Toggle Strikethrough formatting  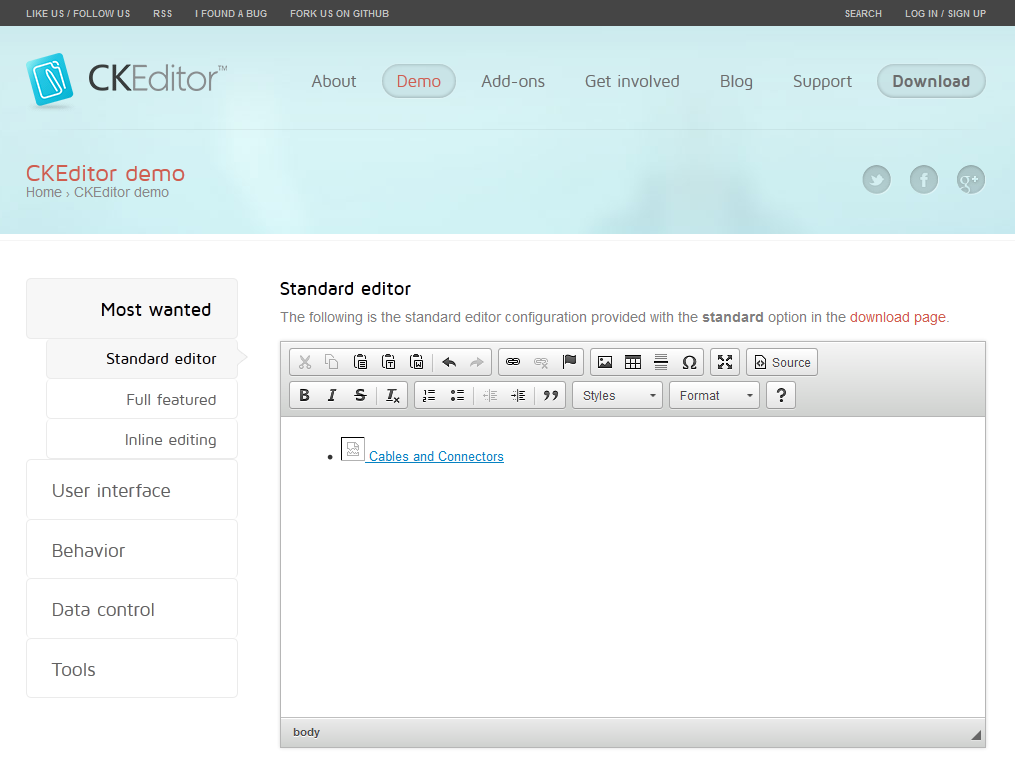[x=361, y=396]
